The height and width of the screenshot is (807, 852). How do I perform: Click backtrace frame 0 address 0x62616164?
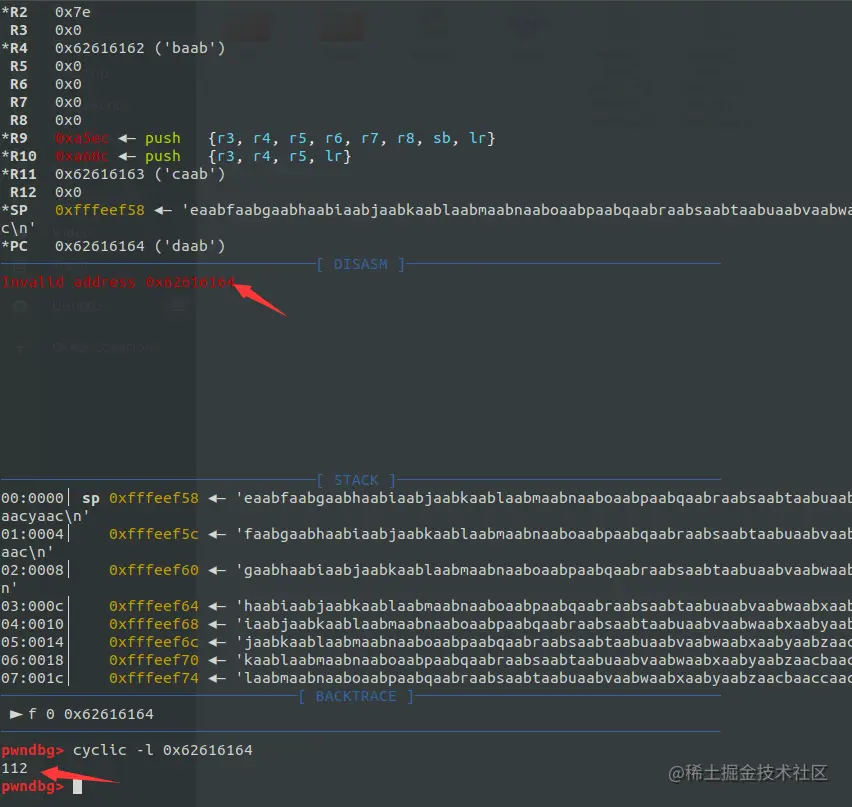click(109, 714)
